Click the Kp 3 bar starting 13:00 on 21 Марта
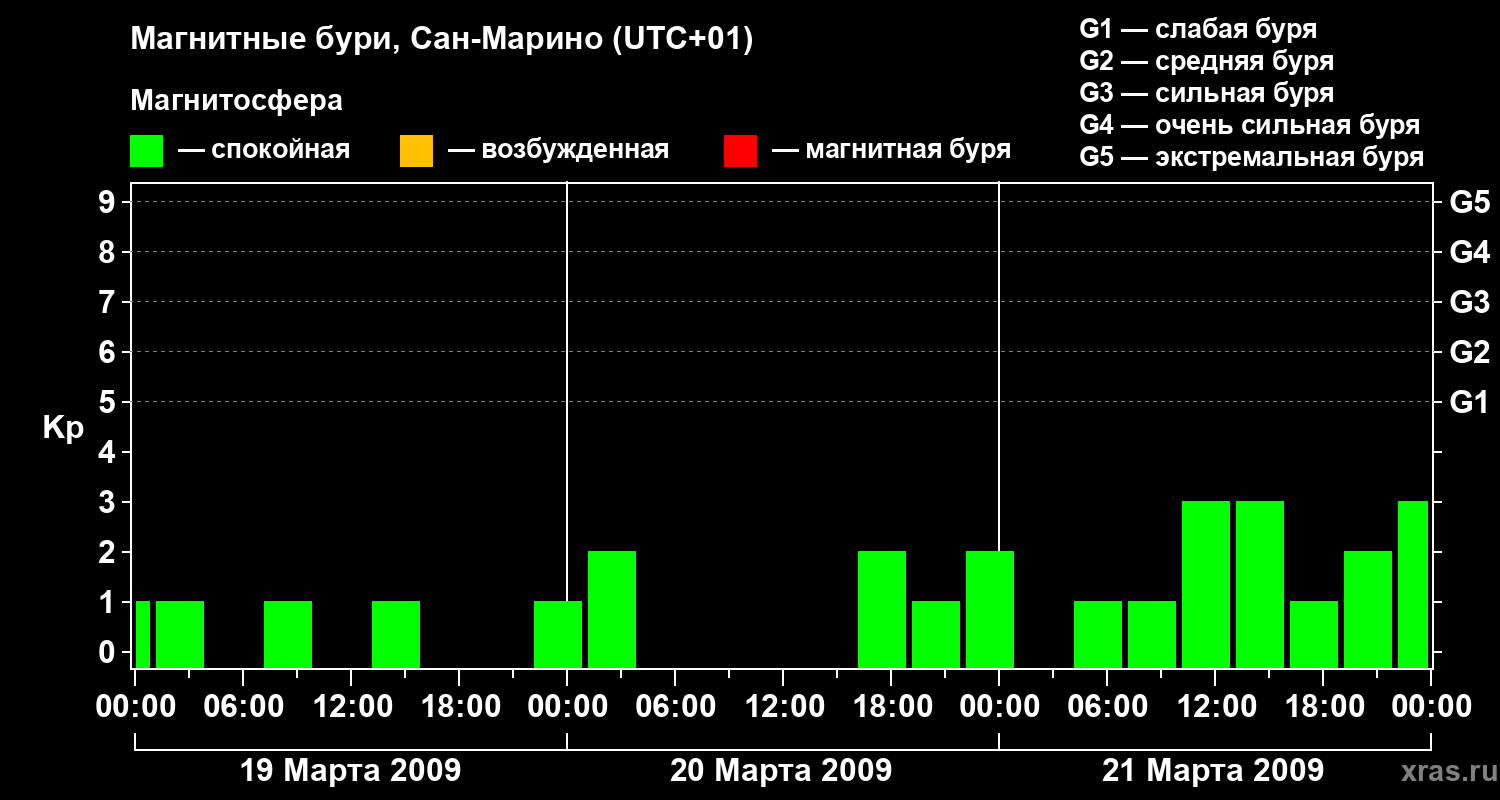 click(1260, 584)
